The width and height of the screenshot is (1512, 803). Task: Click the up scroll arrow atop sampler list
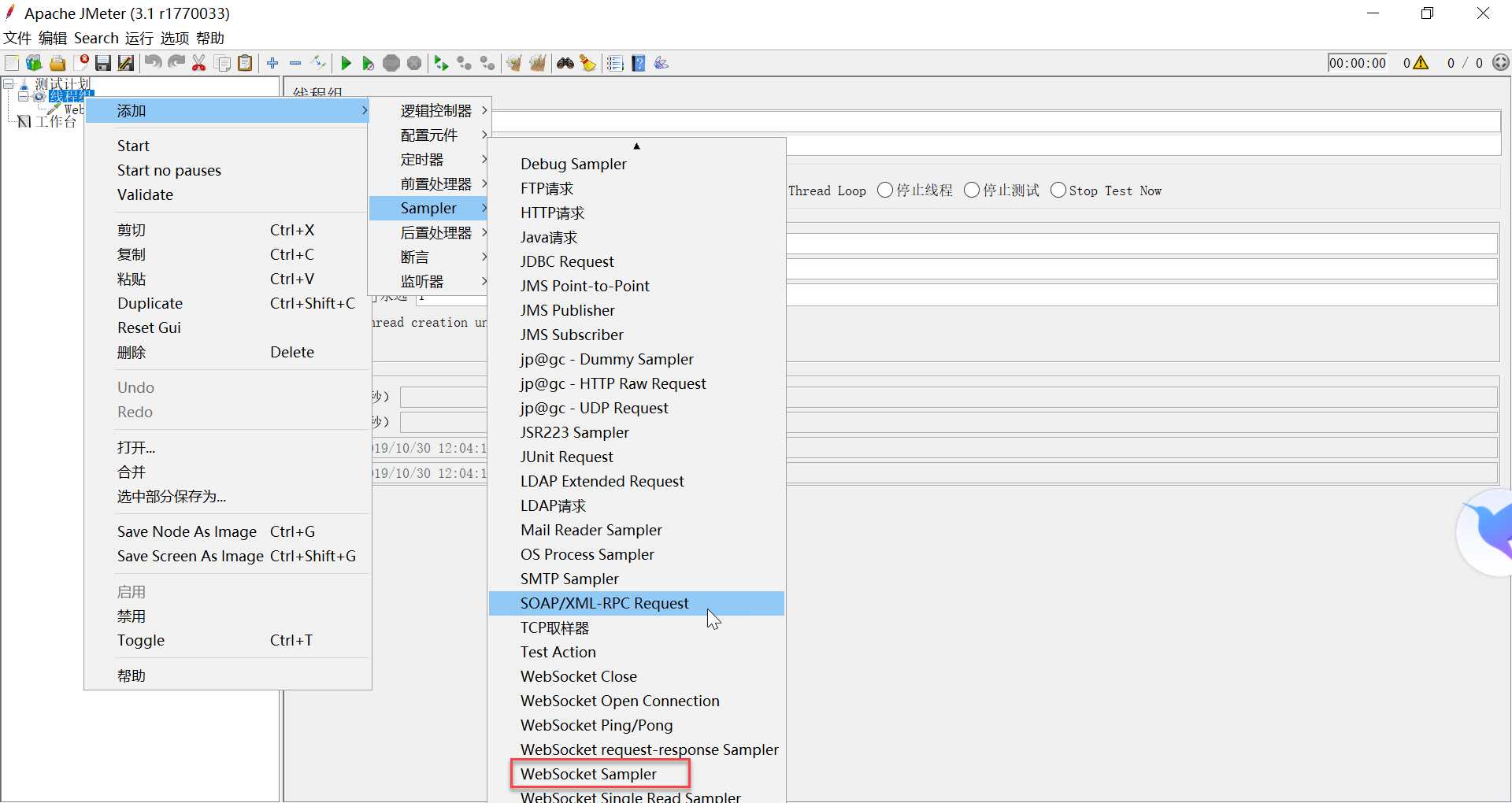[636, 146]
